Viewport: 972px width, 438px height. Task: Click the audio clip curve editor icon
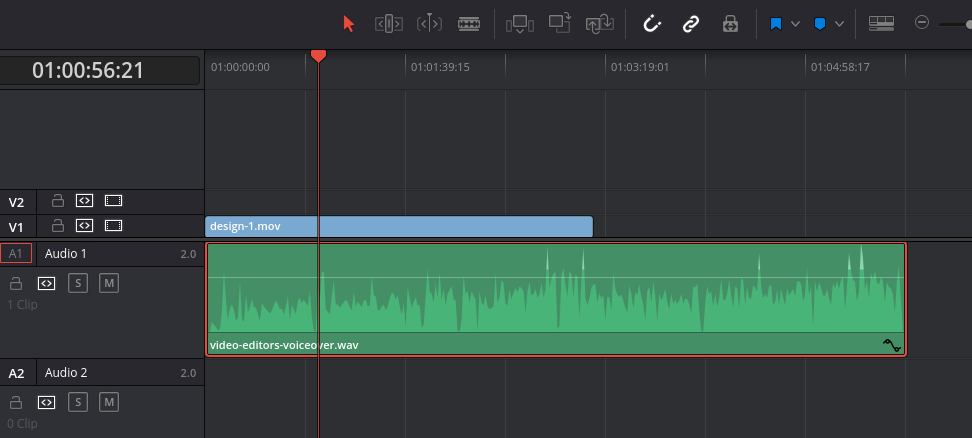892,345
